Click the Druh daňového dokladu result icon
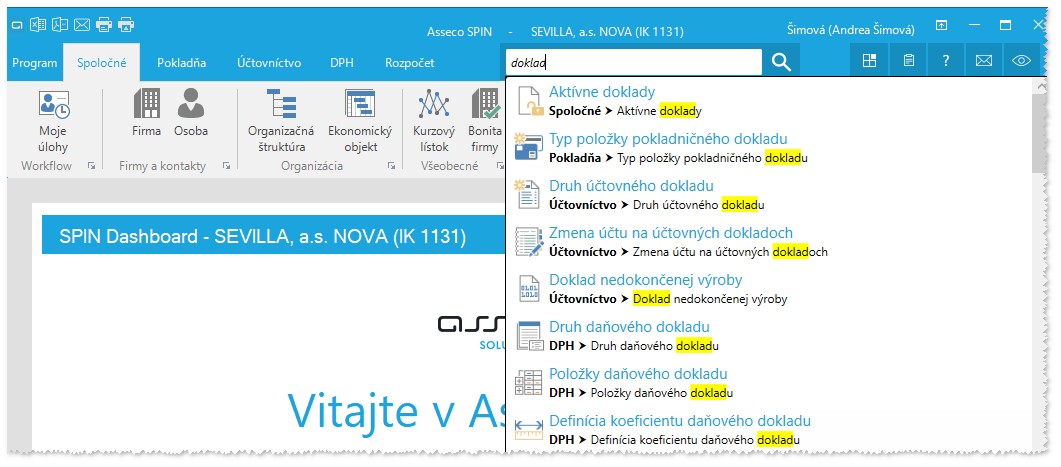Image resolution: width=1061 pixels, height=467 pixels. coord(529,336)
